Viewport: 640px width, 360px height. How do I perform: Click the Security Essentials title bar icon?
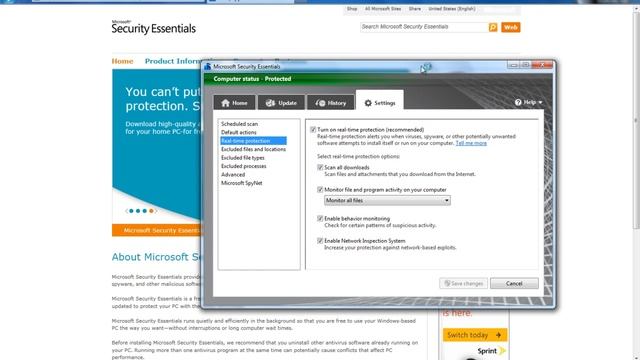click(x=208, y=66)
